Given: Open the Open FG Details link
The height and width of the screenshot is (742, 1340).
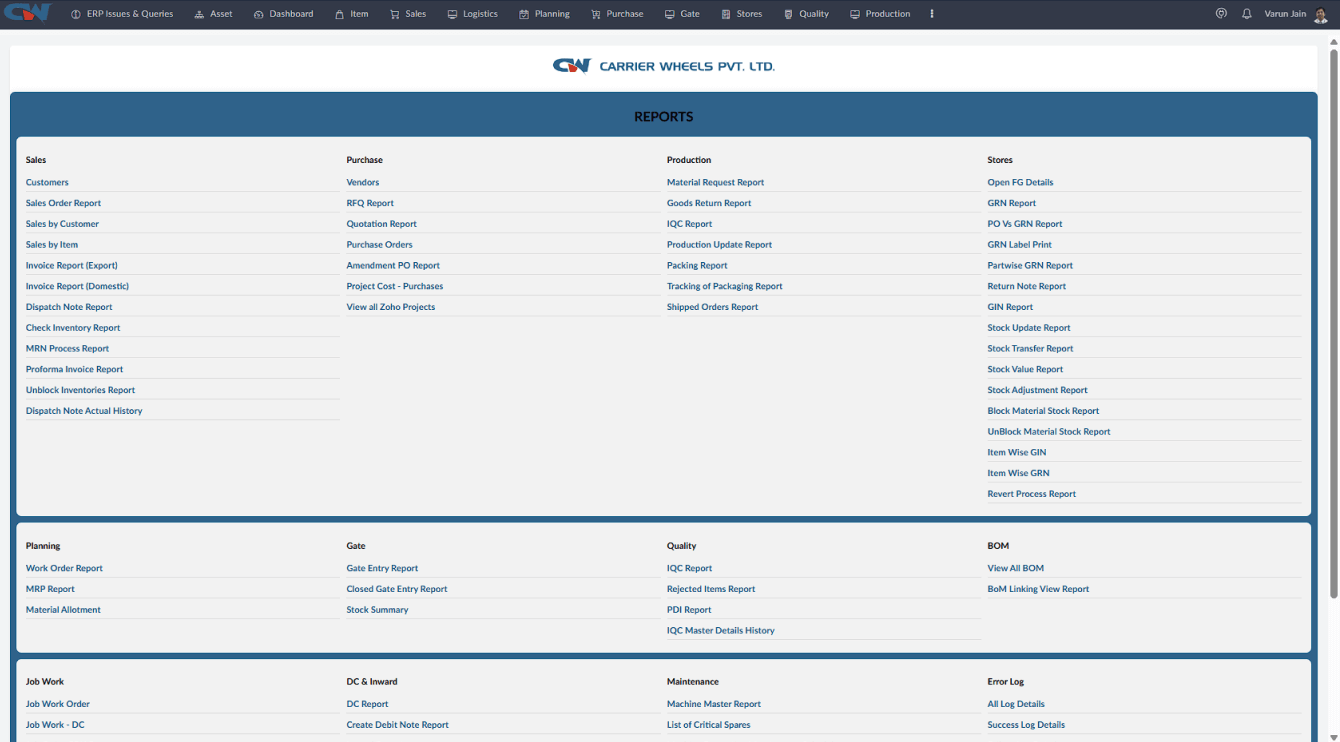Looking at the screenshot, I should tap(1021, 183).
